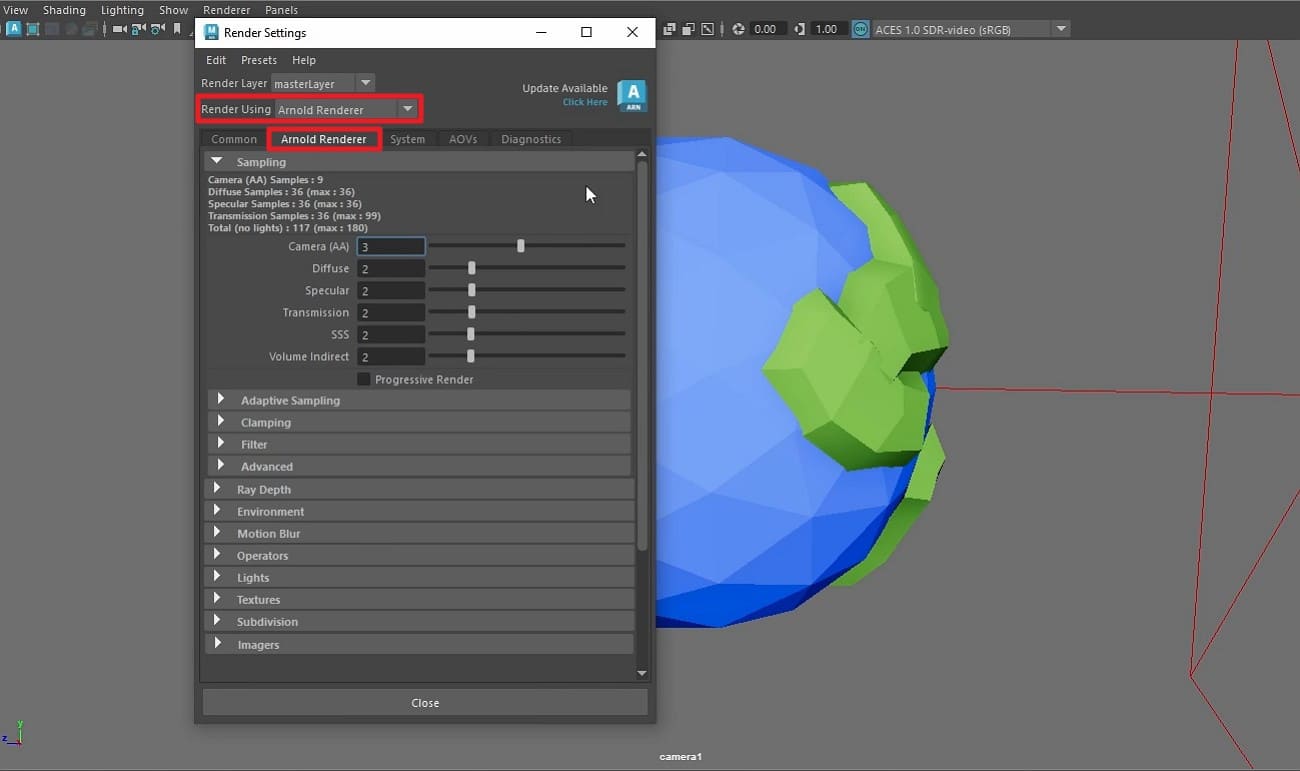This screenshot has width=1300, height=771.
Task: Switch to the AOVs tab
Action: [x=462, y=139]
